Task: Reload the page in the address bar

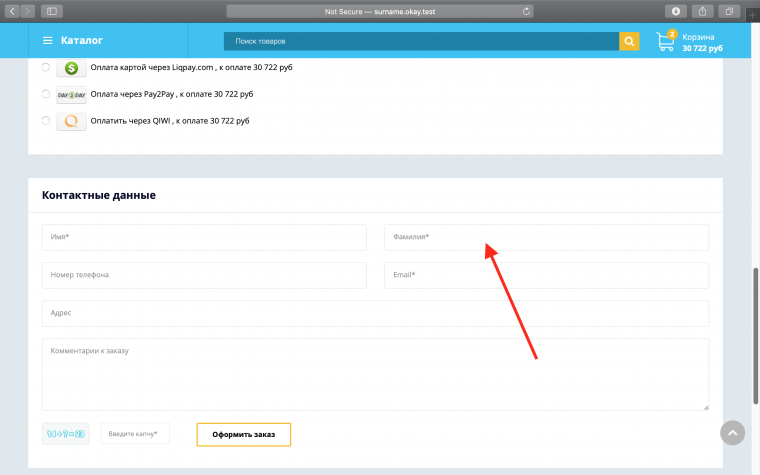Action: [x=526, y=11]
